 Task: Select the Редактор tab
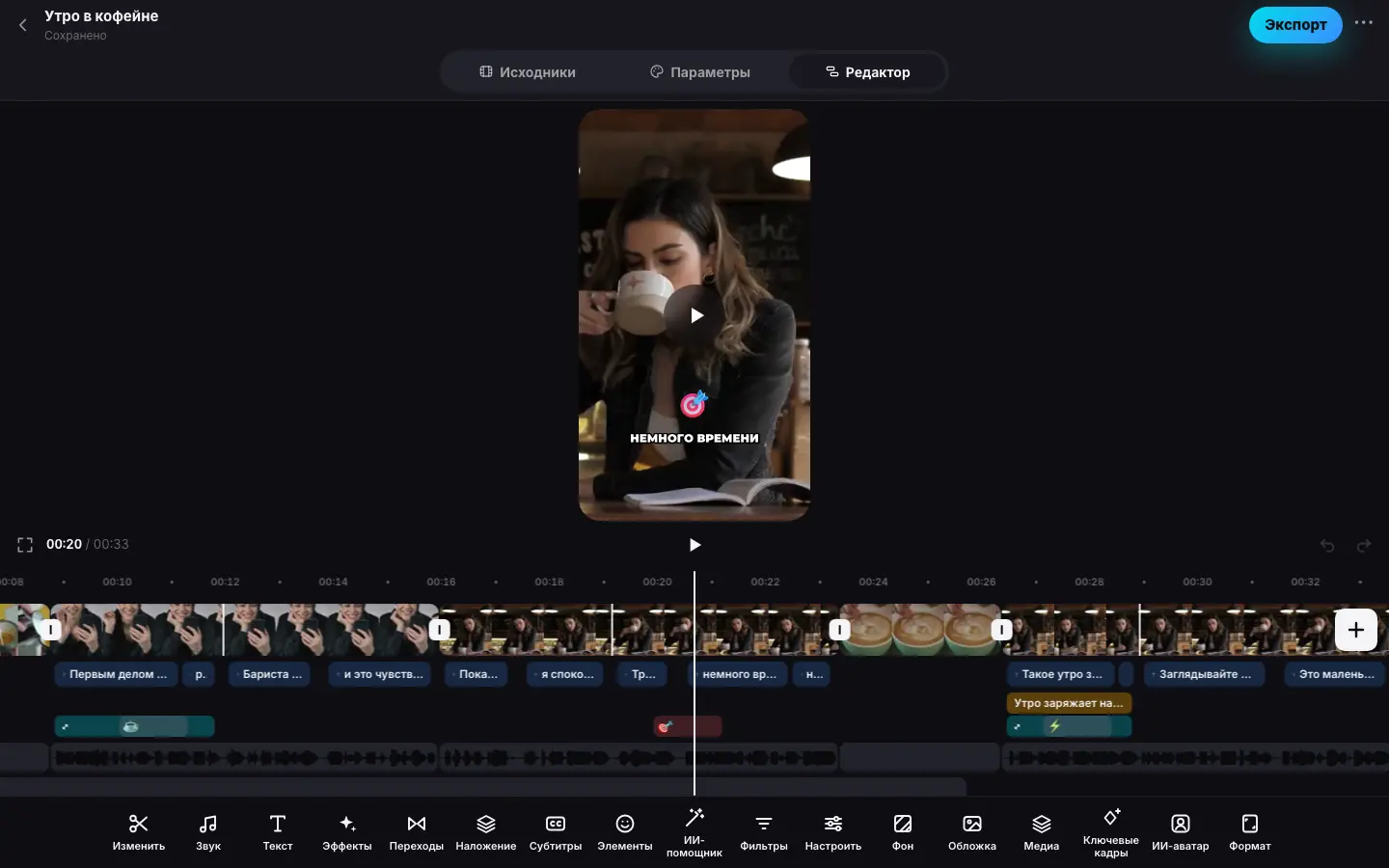[867, 72]
